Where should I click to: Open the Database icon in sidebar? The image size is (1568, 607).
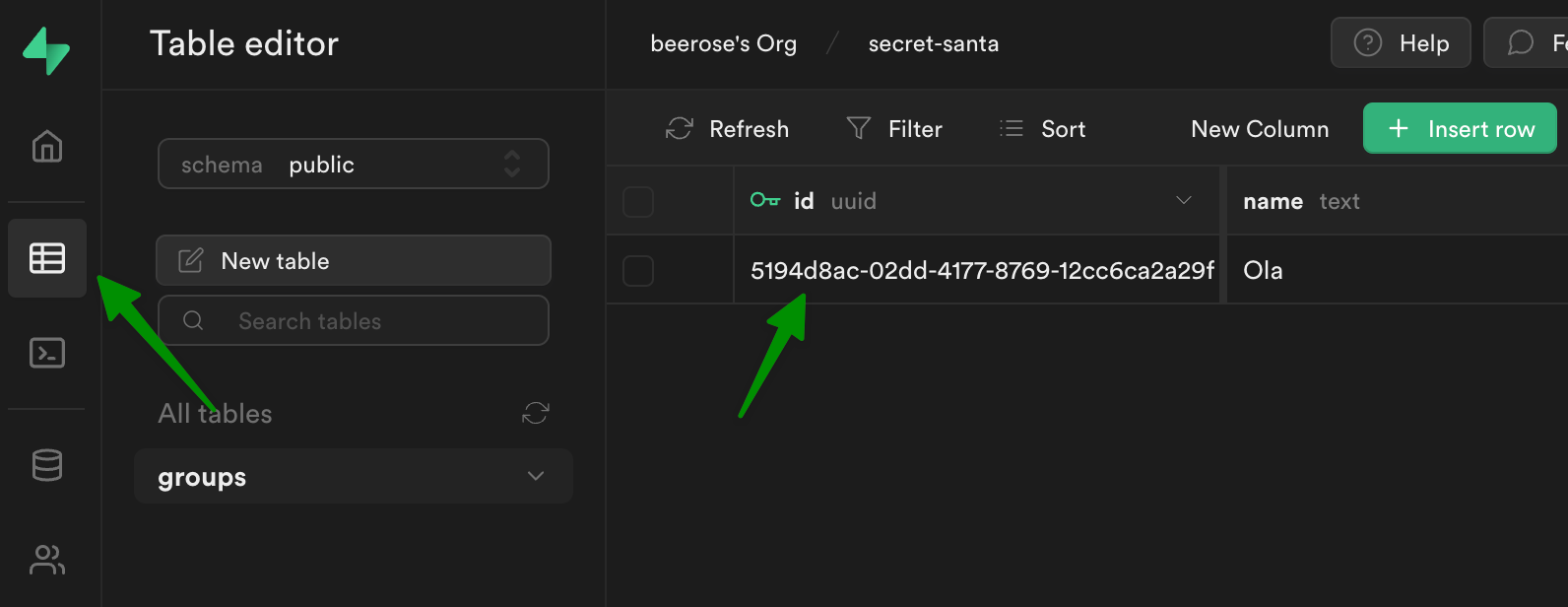(47, 465)
